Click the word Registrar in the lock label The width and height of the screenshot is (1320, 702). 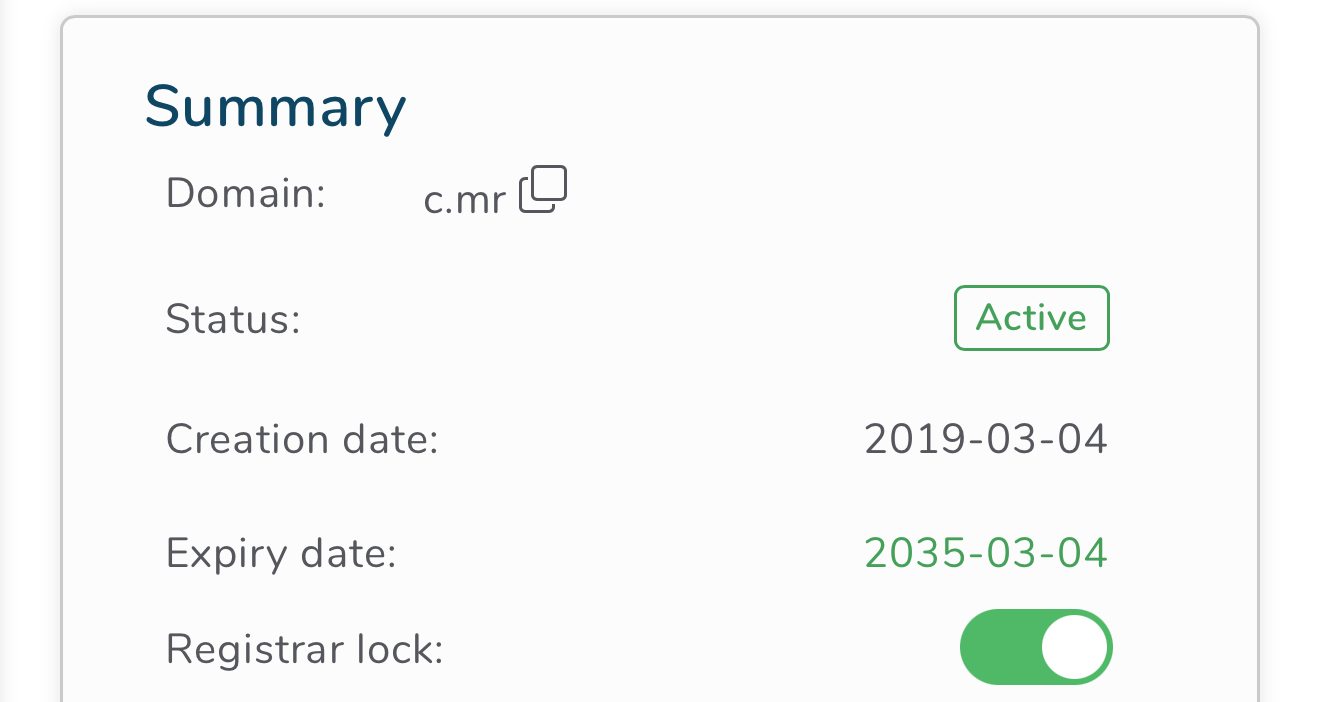233,649
